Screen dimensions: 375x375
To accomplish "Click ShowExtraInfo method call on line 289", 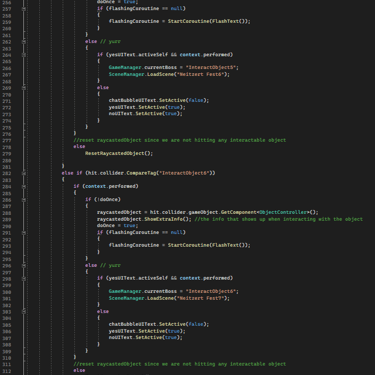I will click(x=163, y=219).
